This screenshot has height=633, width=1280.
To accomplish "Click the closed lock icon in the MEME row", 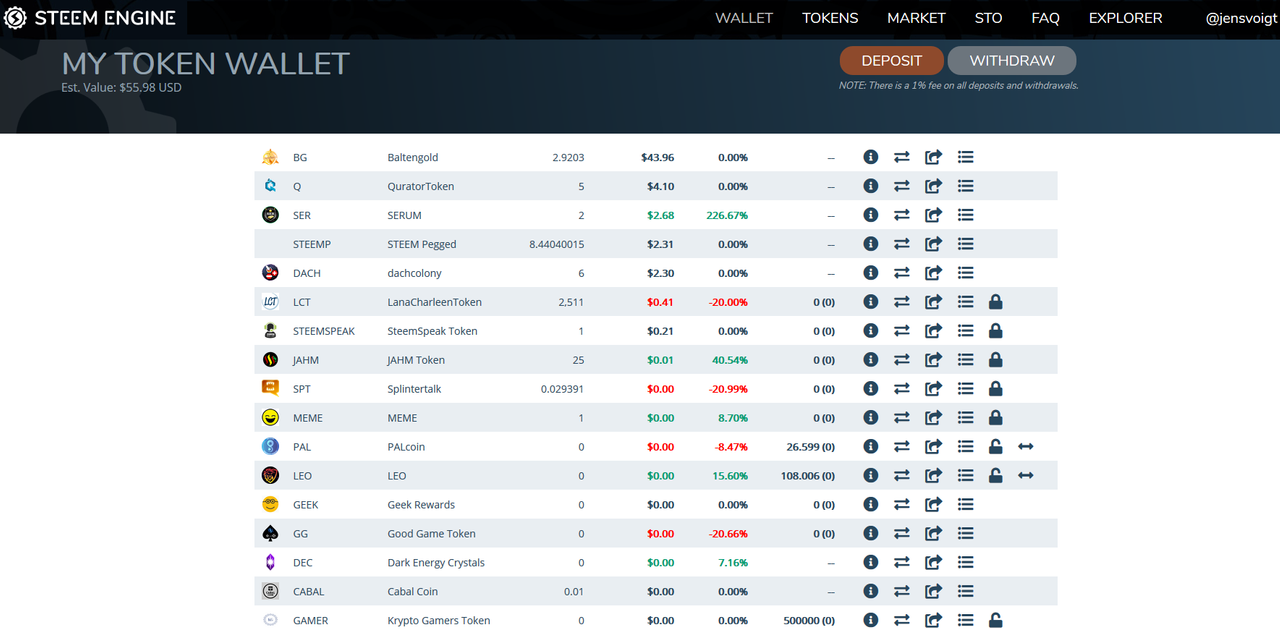I will [x=996, y=418].
